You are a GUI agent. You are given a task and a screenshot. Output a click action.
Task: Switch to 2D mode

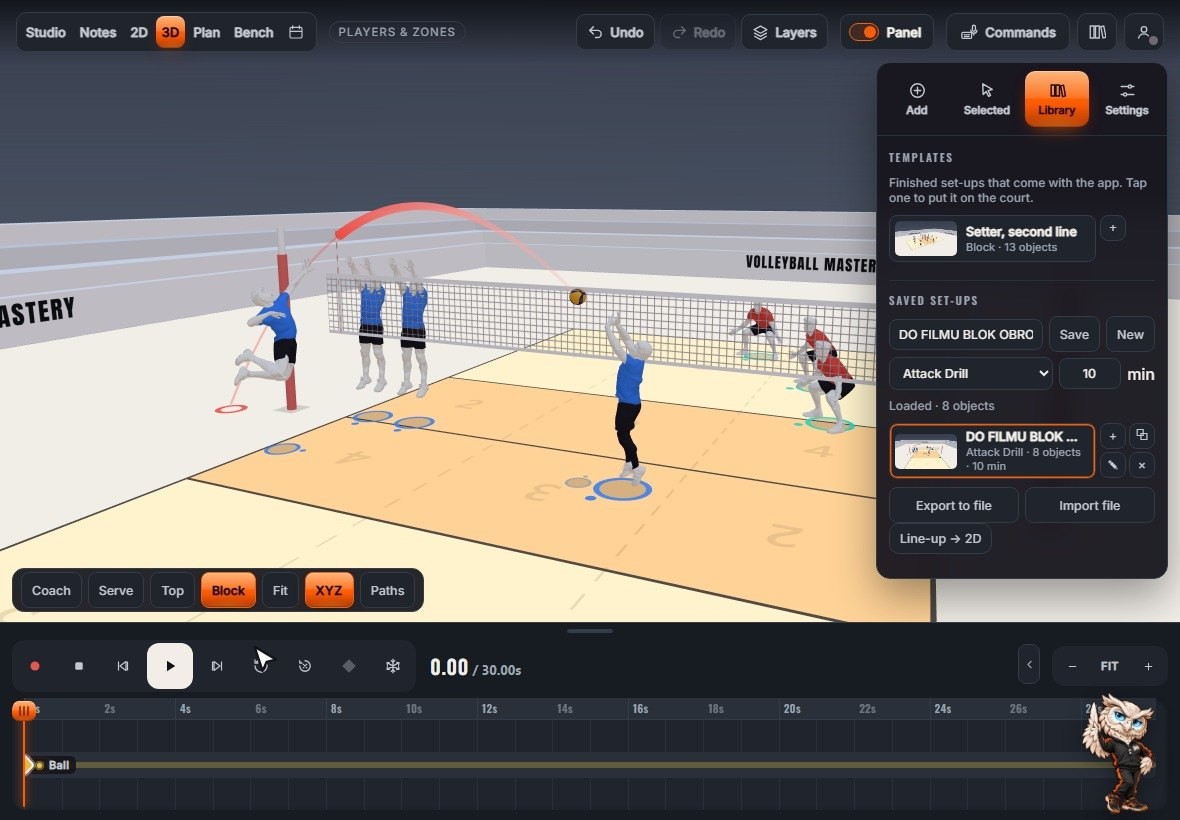(x=138, y=32)
